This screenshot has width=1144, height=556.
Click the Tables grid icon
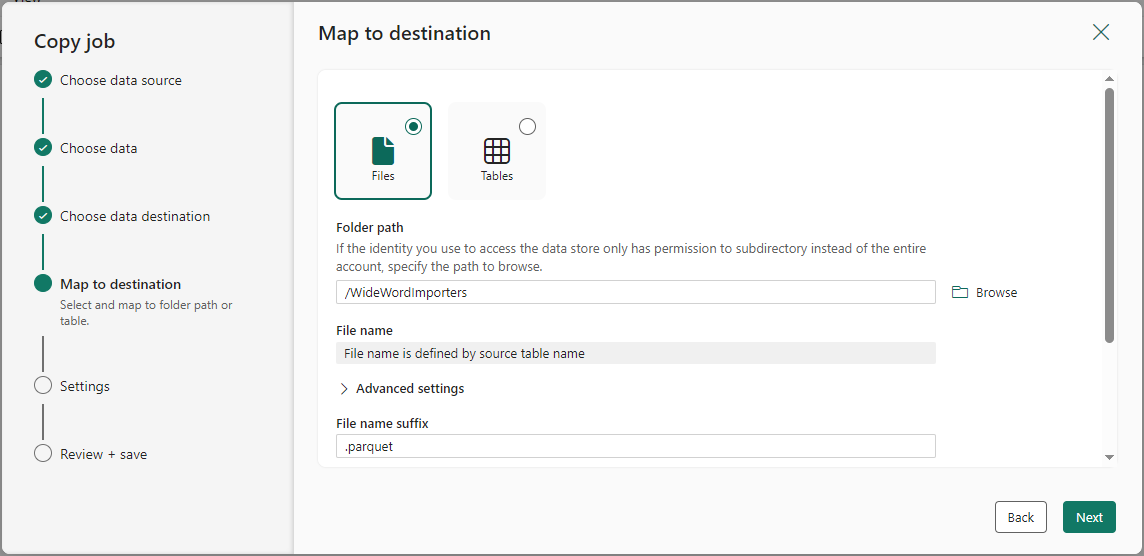coord(497,151)
